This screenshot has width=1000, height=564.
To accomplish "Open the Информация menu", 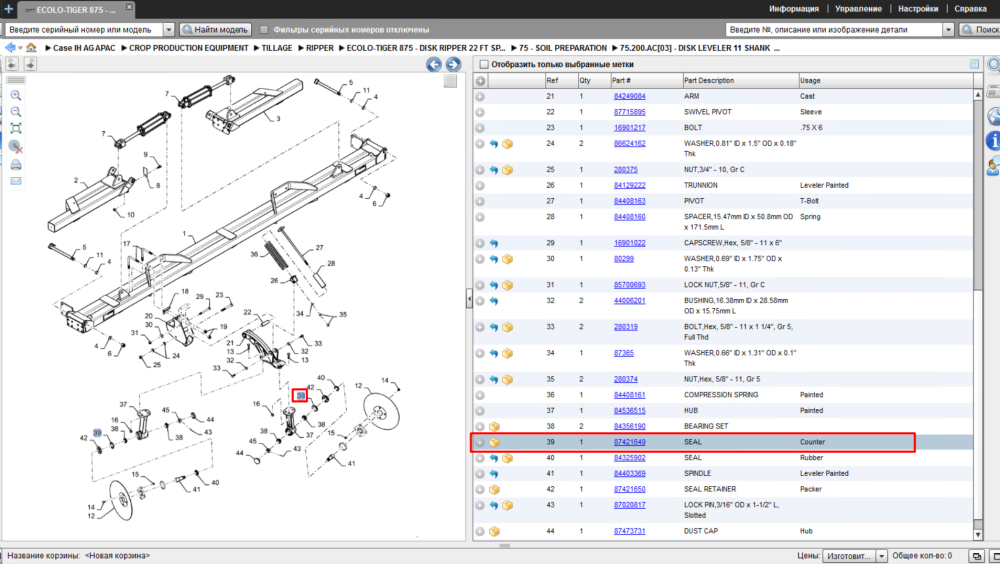I will point(793,9).
